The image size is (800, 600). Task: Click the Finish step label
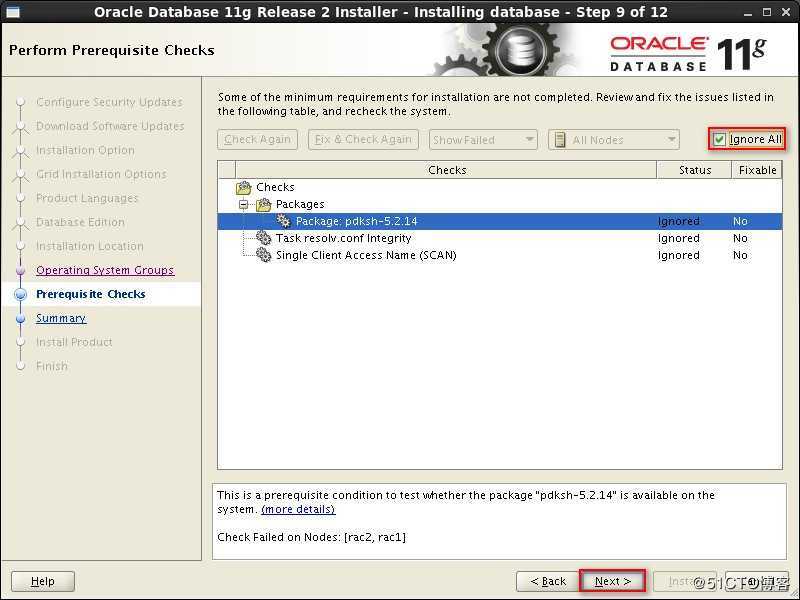(x=52, y=366)
